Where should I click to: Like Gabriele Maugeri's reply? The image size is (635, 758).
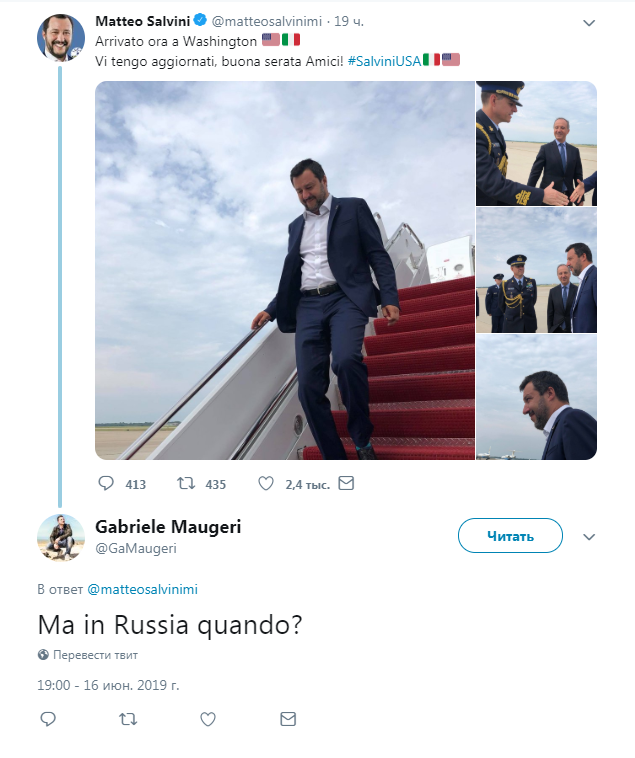click(x=208, y=719)
